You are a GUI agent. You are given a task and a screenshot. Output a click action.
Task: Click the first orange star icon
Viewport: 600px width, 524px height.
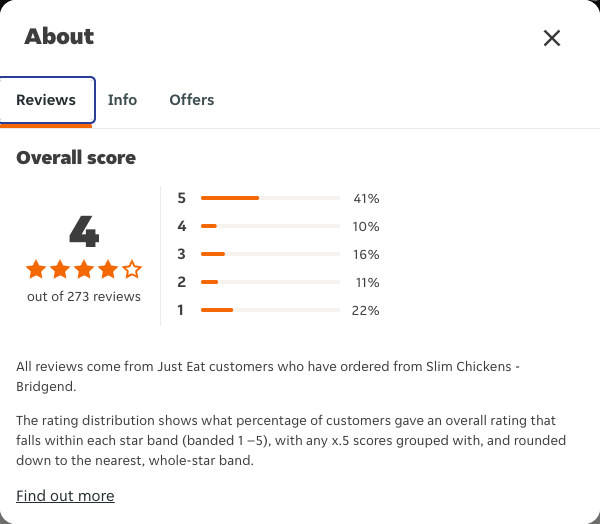(x=36, y=269)
